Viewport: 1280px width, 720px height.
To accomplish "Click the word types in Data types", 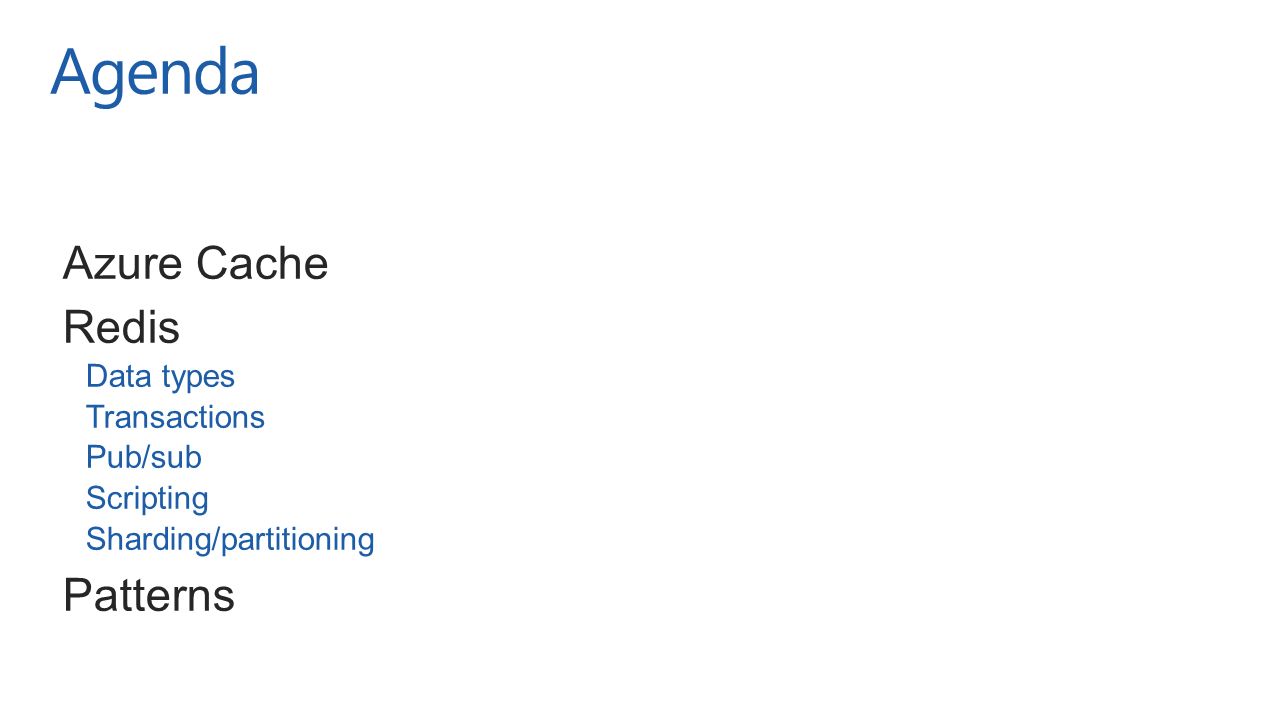I will click(198, 379).
